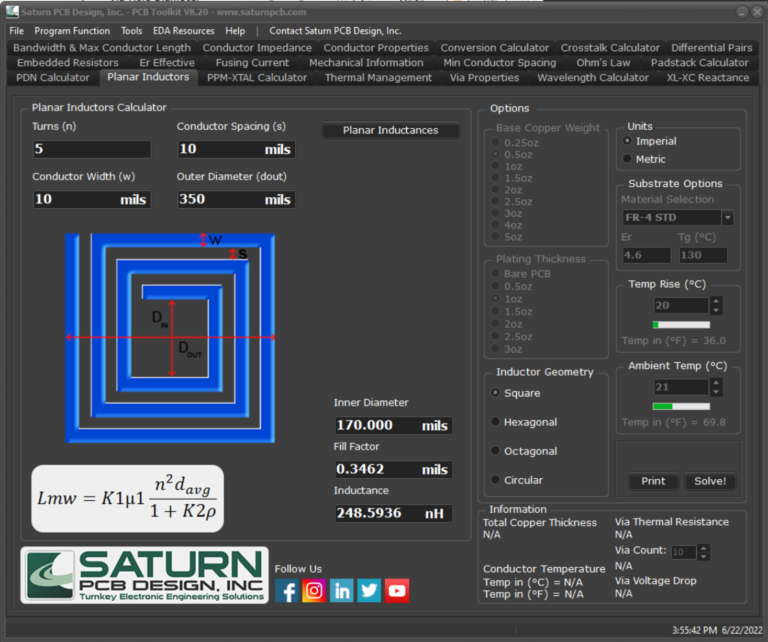768x642 pixels.
Task: Adjust the Temp Rise slider
Action: [x=681, y=325]
